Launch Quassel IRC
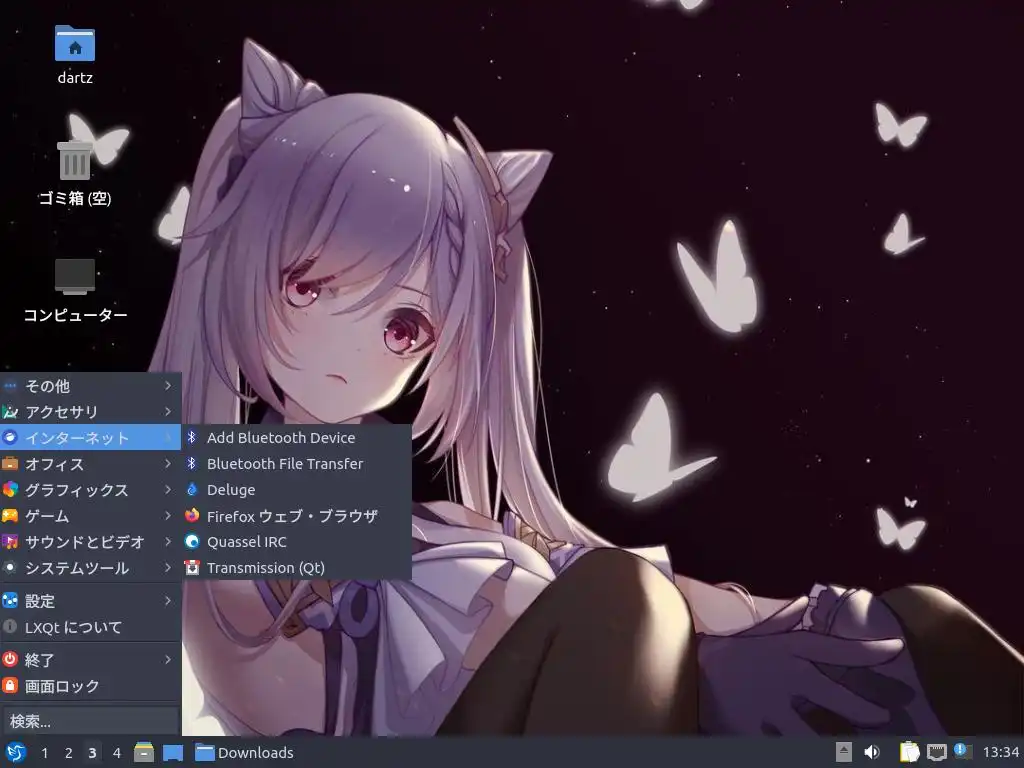Screen dimensions: 1024x768 click(297, 542)
